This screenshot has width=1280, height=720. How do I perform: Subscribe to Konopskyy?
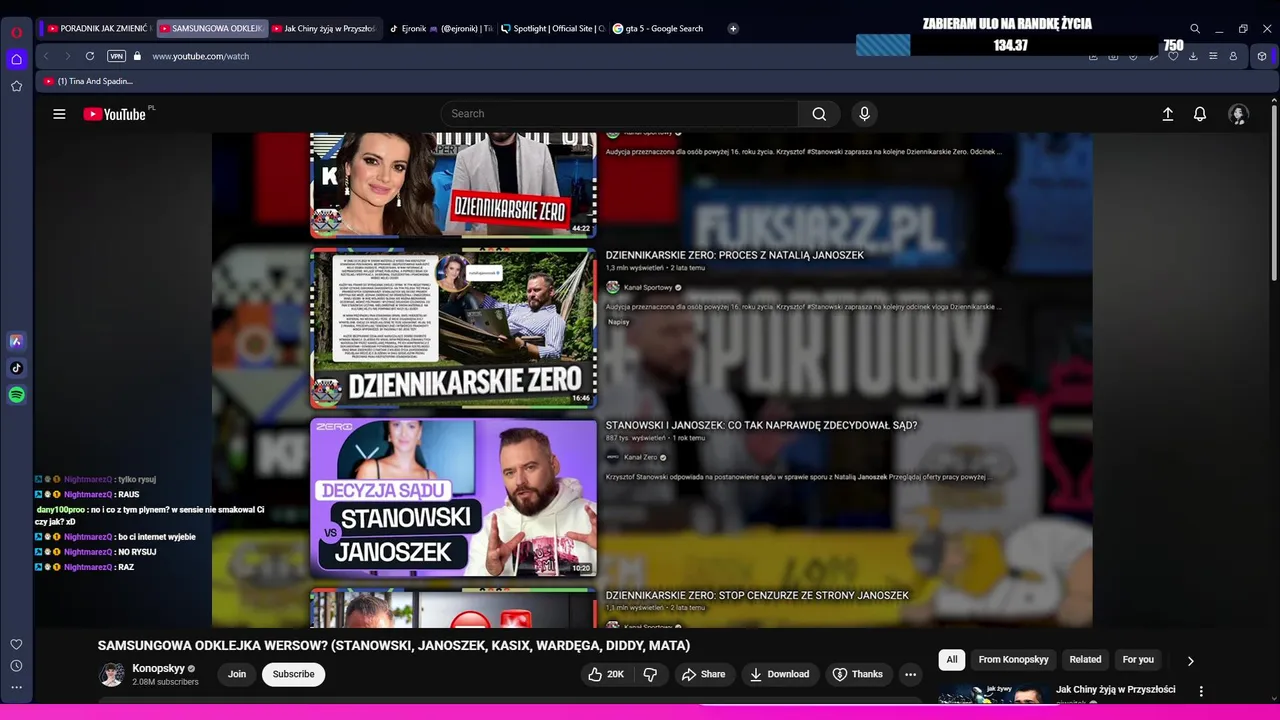(x=294, y=674)
